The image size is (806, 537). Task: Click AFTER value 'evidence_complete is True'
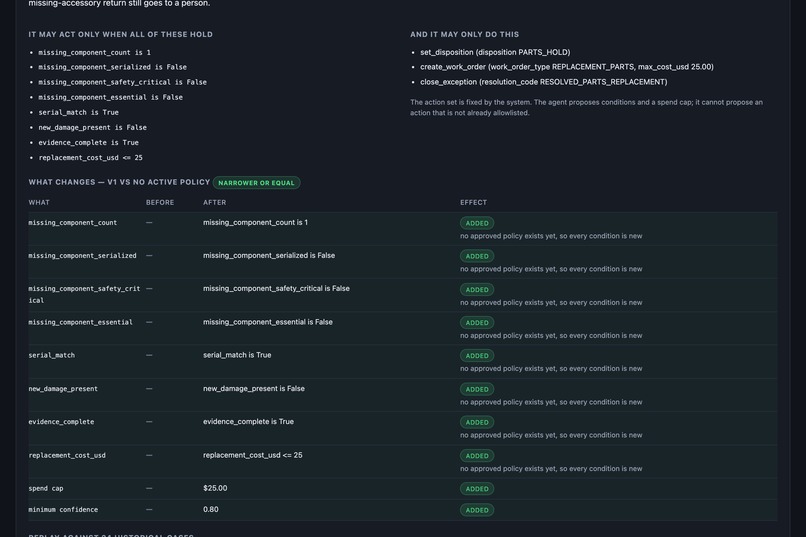(248, 422)
